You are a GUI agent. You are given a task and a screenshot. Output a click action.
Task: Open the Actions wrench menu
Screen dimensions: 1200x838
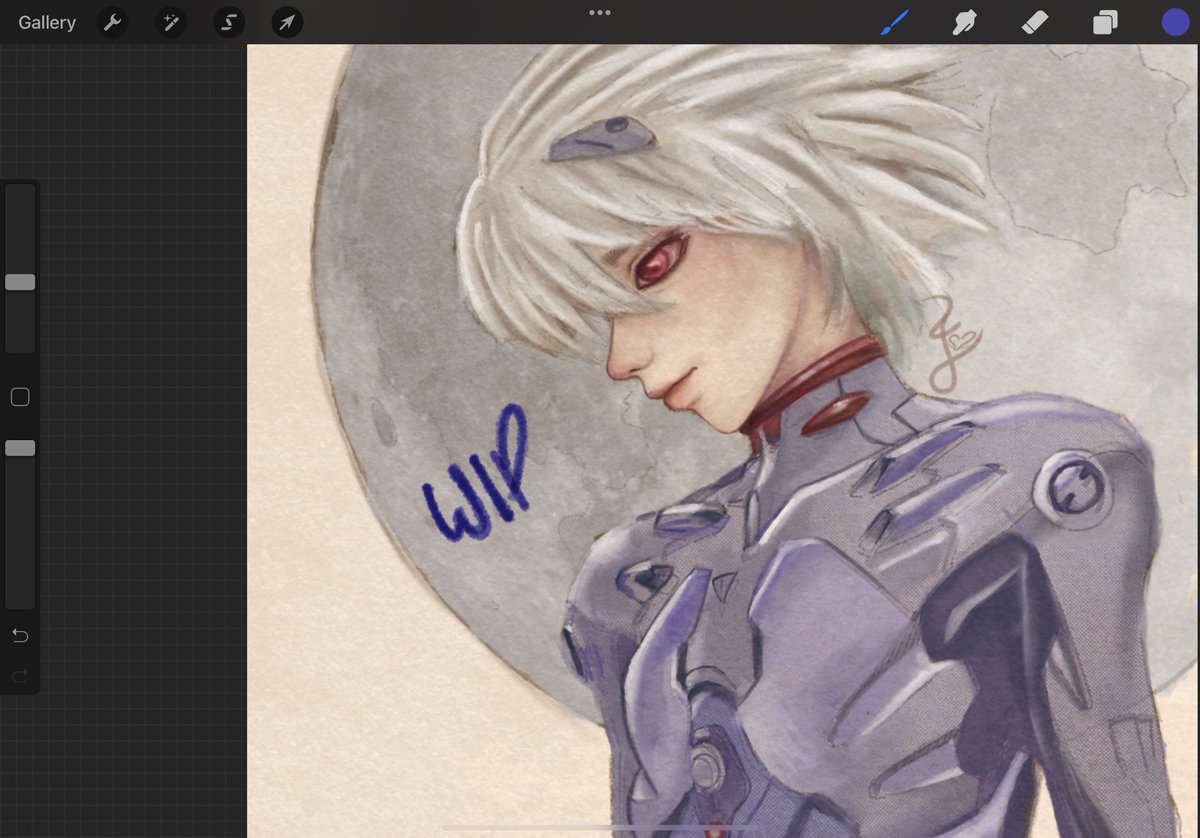(112, 22)
